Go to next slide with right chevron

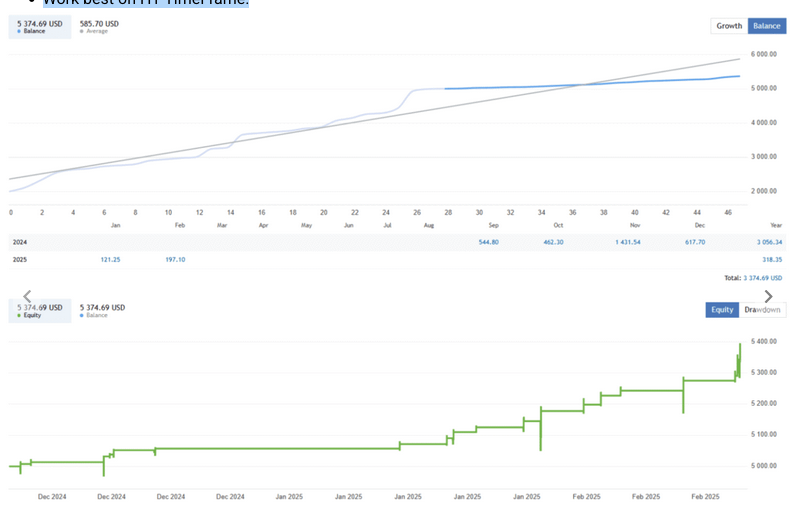click(x=768, y=296)
